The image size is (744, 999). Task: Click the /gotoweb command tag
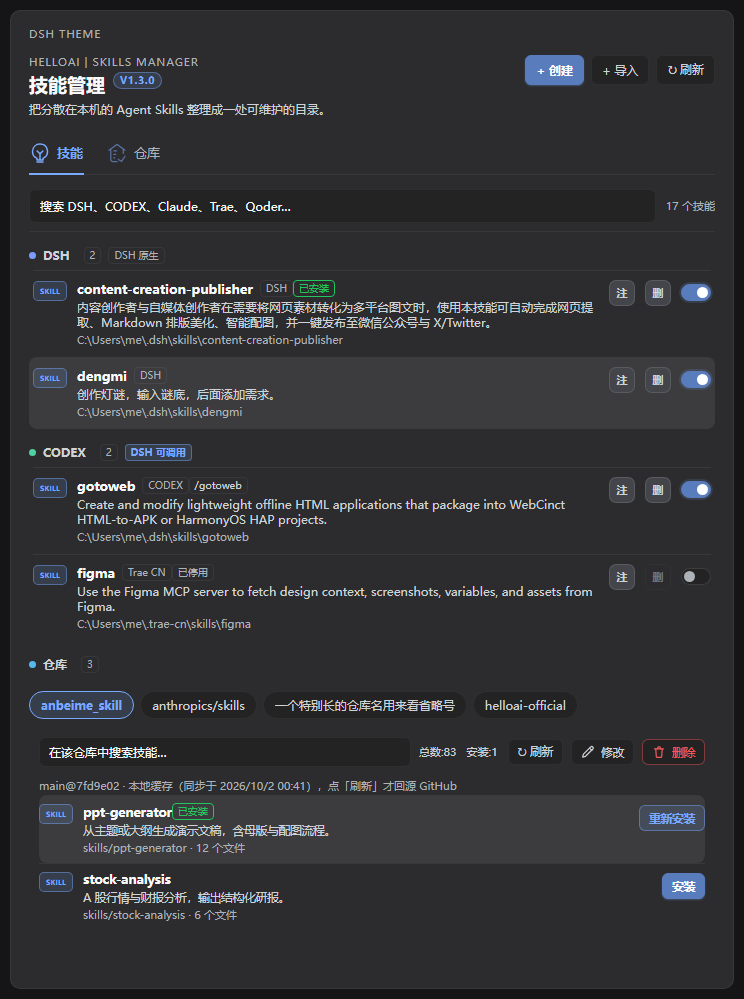tap(218, 485)
